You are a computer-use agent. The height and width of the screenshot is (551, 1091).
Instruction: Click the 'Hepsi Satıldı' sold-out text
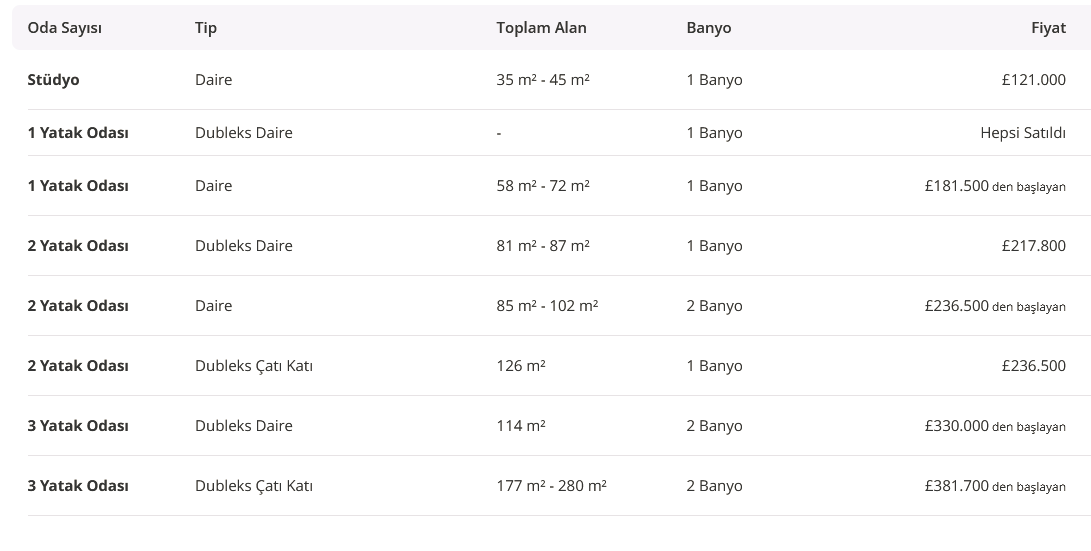point(1023,133)
